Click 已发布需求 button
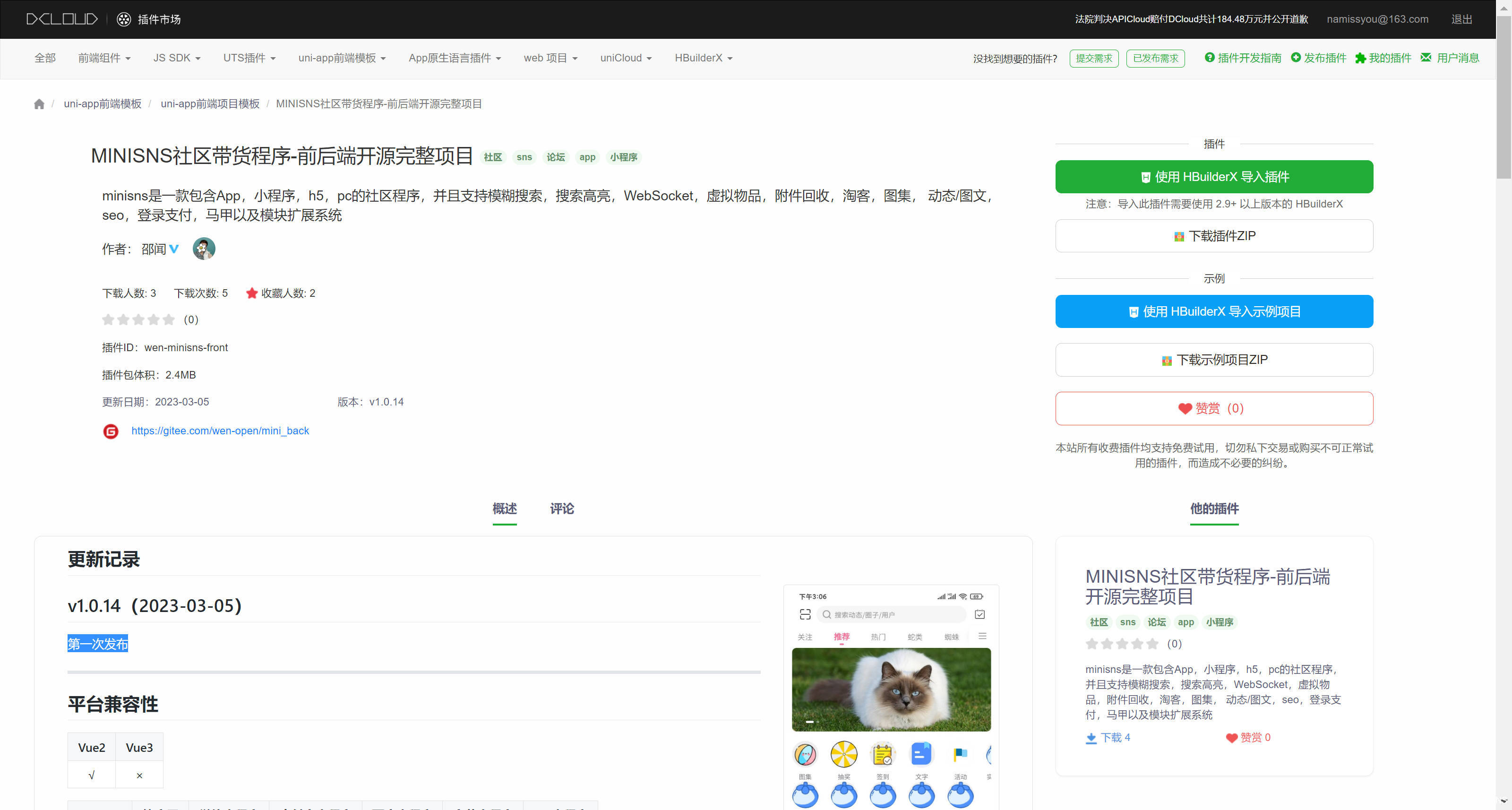This screenshot has width=1512, height=810. [x=1156, y=58]
